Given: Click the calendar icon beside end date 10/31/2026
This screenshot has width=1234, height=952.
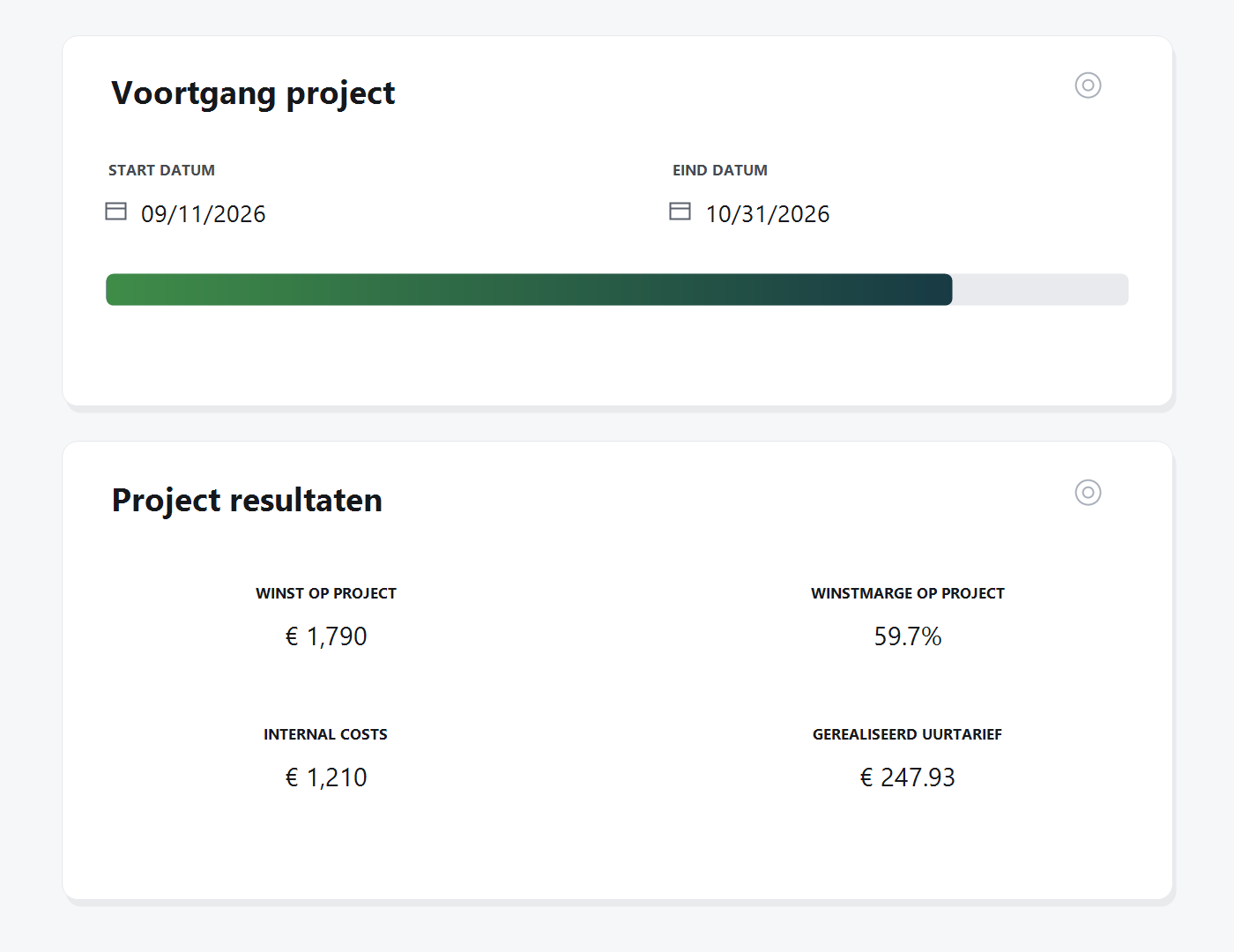Looking at the screenshot, I should point(680,212).
